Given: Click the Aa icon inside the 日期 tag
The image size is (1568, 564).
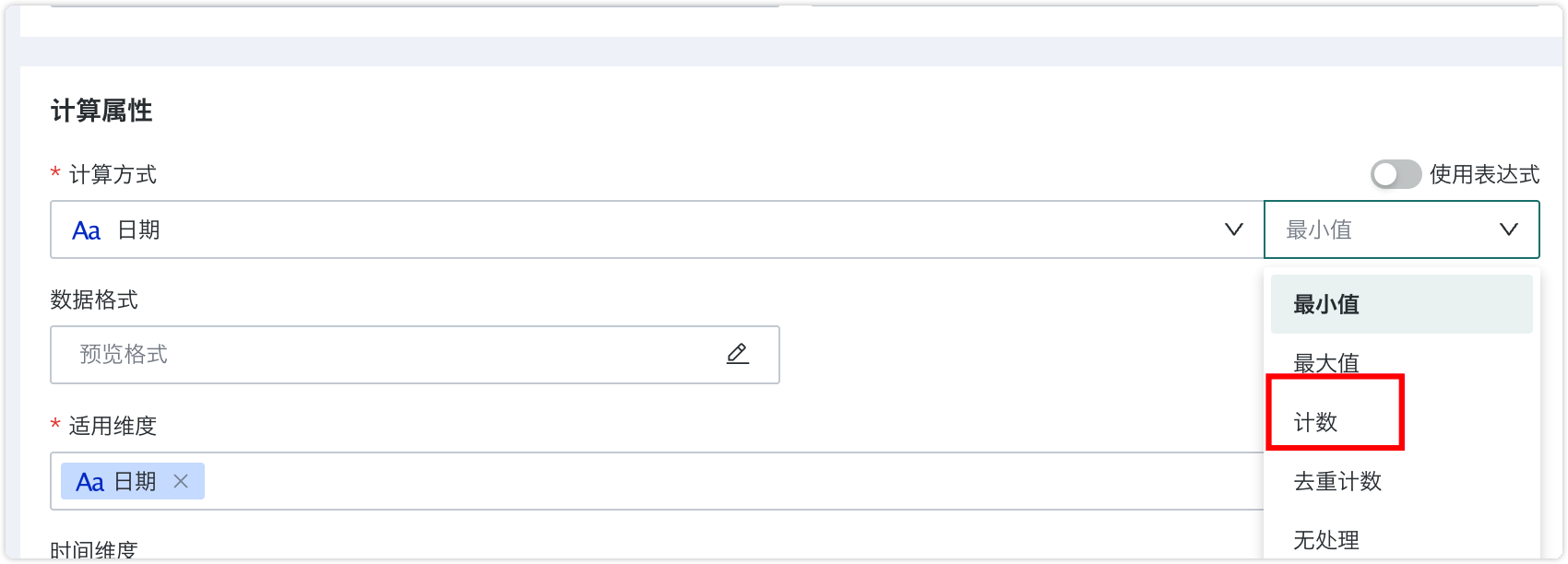Looking at the screenshot, I should click(x=89, y=482).
